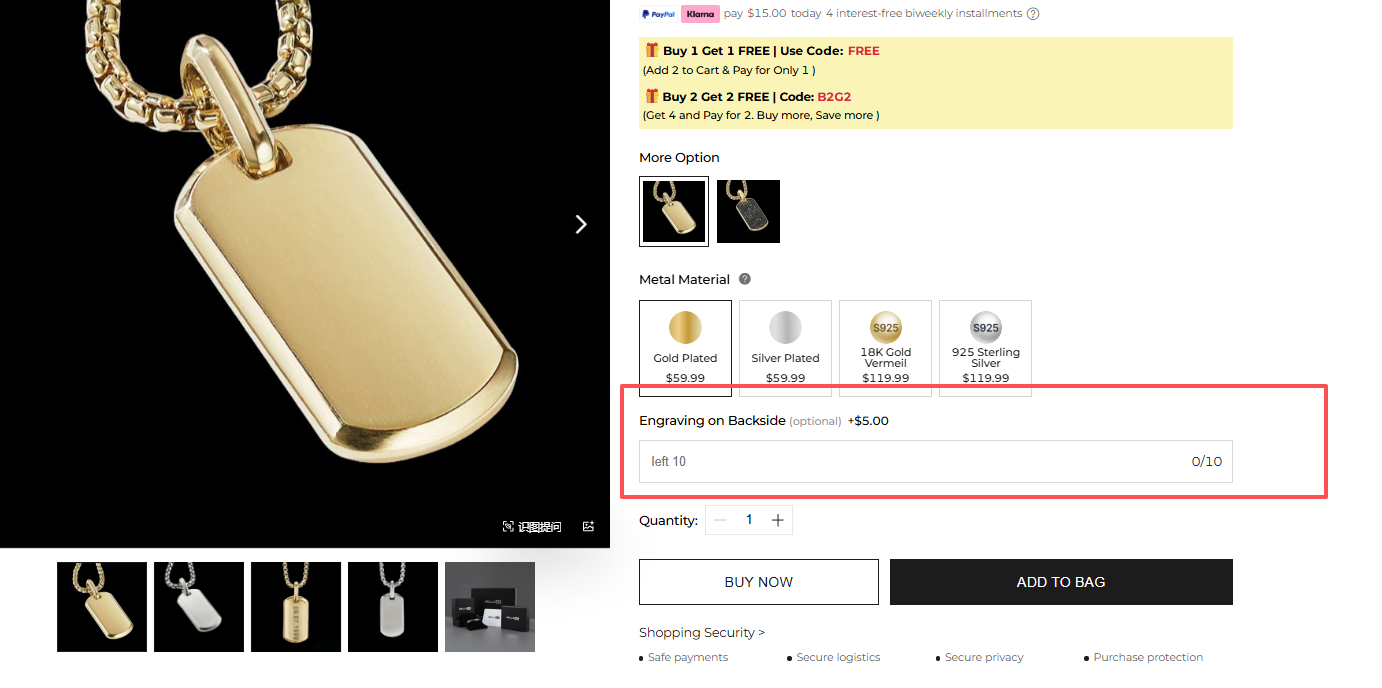
Task: Select the Silver Plated metal option
Action: [x=785, y=348]
